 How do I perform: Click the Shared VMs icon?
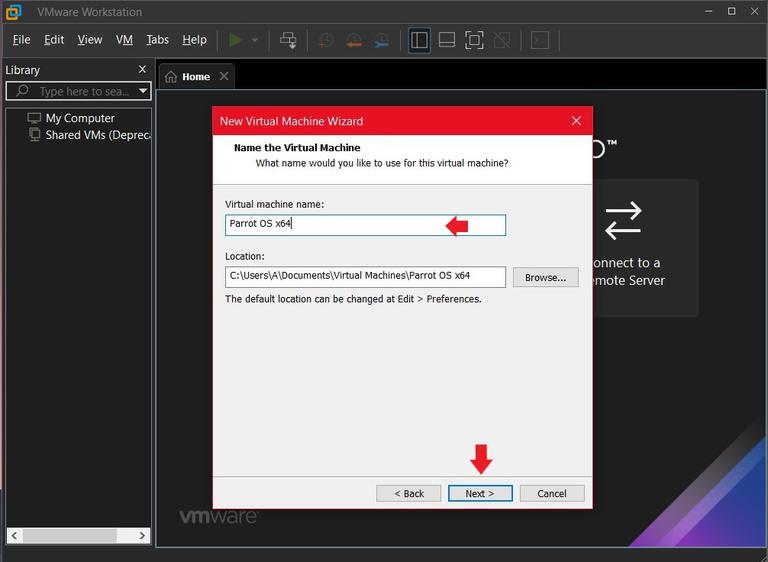(34, 134)
